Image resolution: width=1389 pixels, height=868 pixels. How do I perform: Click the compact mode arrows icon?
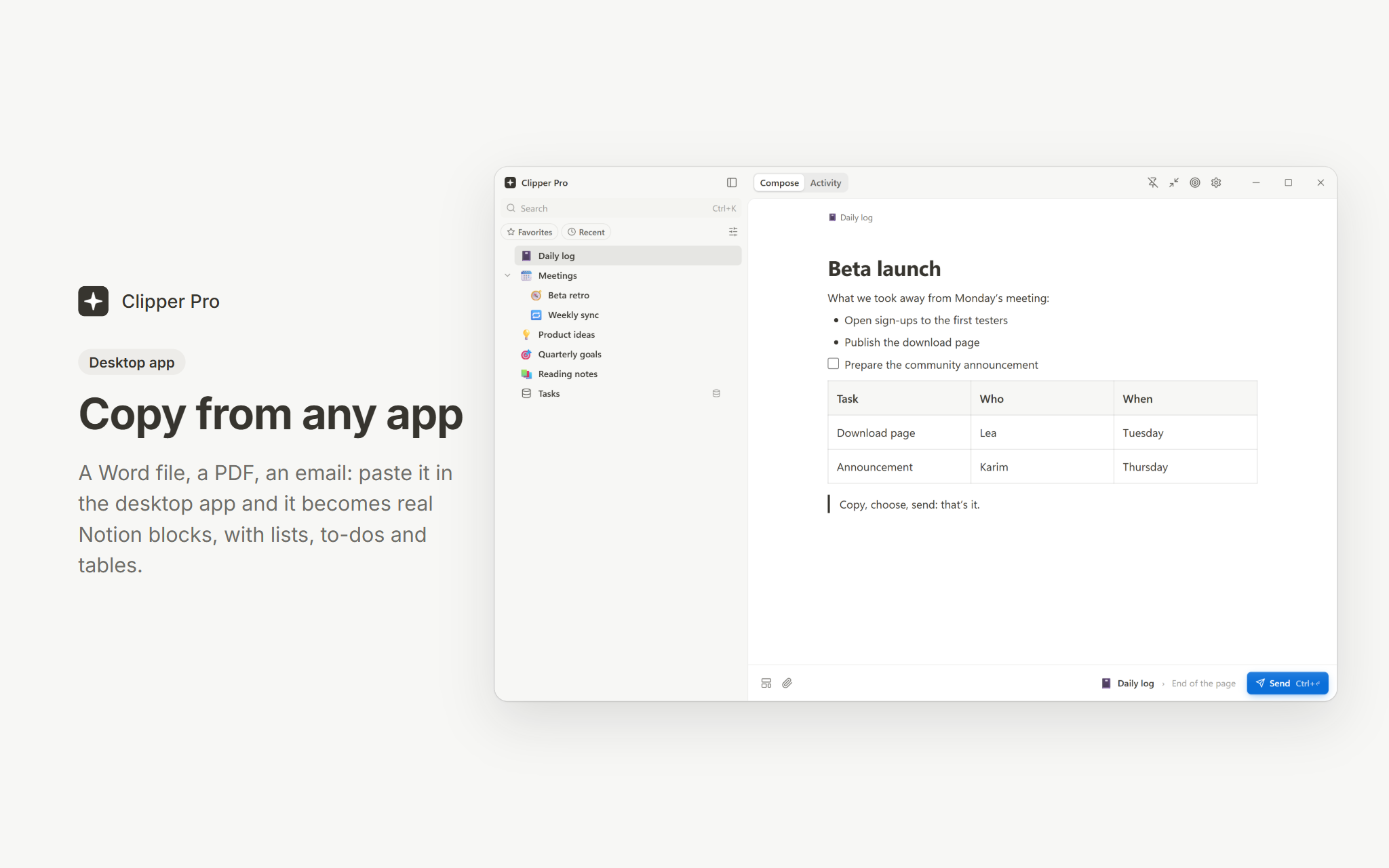pos(1174,182)
